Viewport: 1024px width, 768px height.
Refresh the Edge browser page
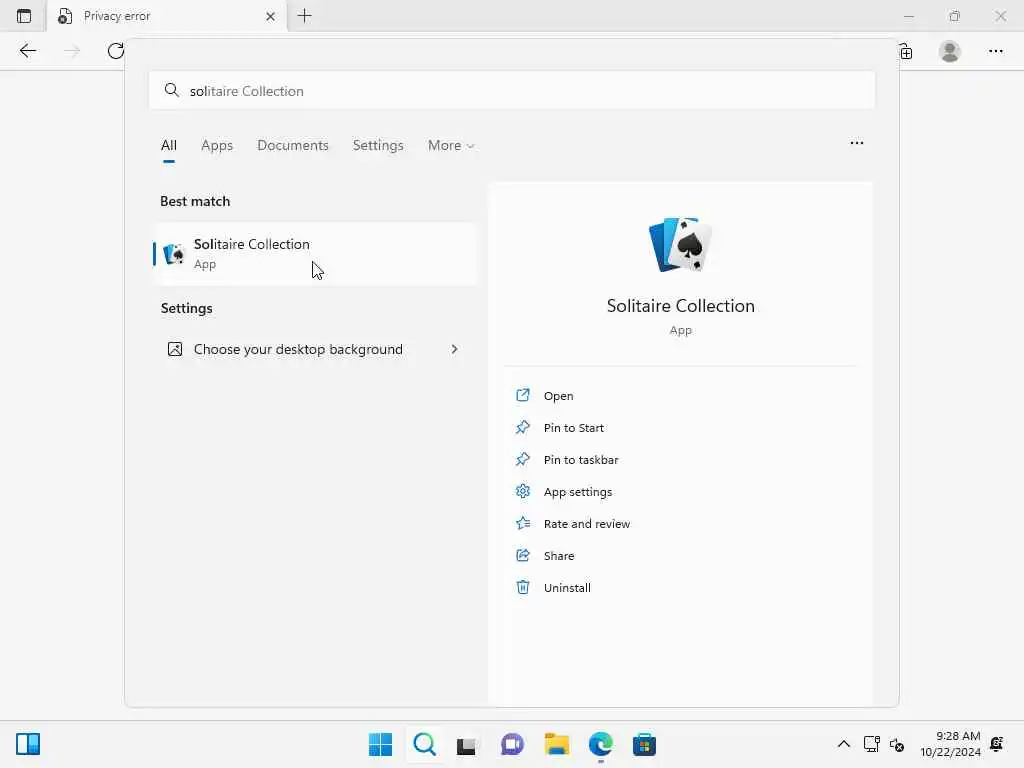(116, 51)
